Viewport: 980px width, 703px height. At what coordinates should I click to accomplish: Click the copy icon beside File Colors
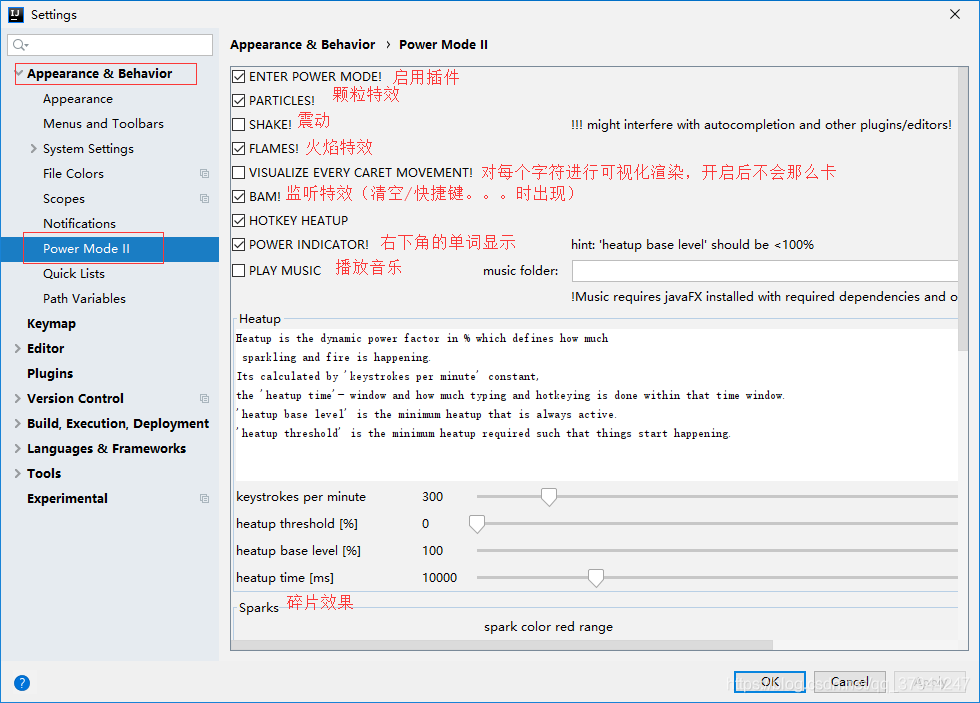tap(204, 174)
